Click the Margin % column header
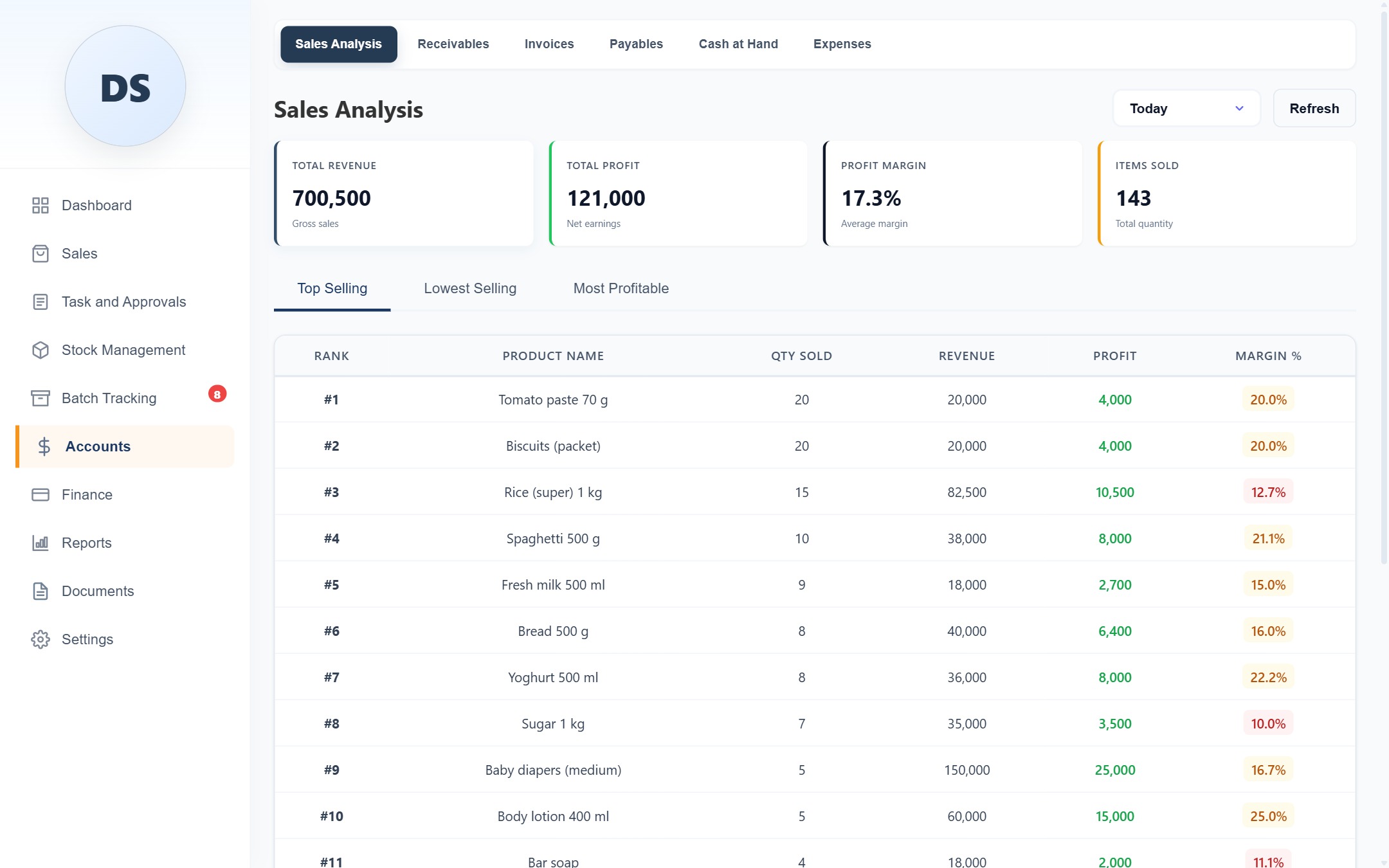 (1268, 356)
